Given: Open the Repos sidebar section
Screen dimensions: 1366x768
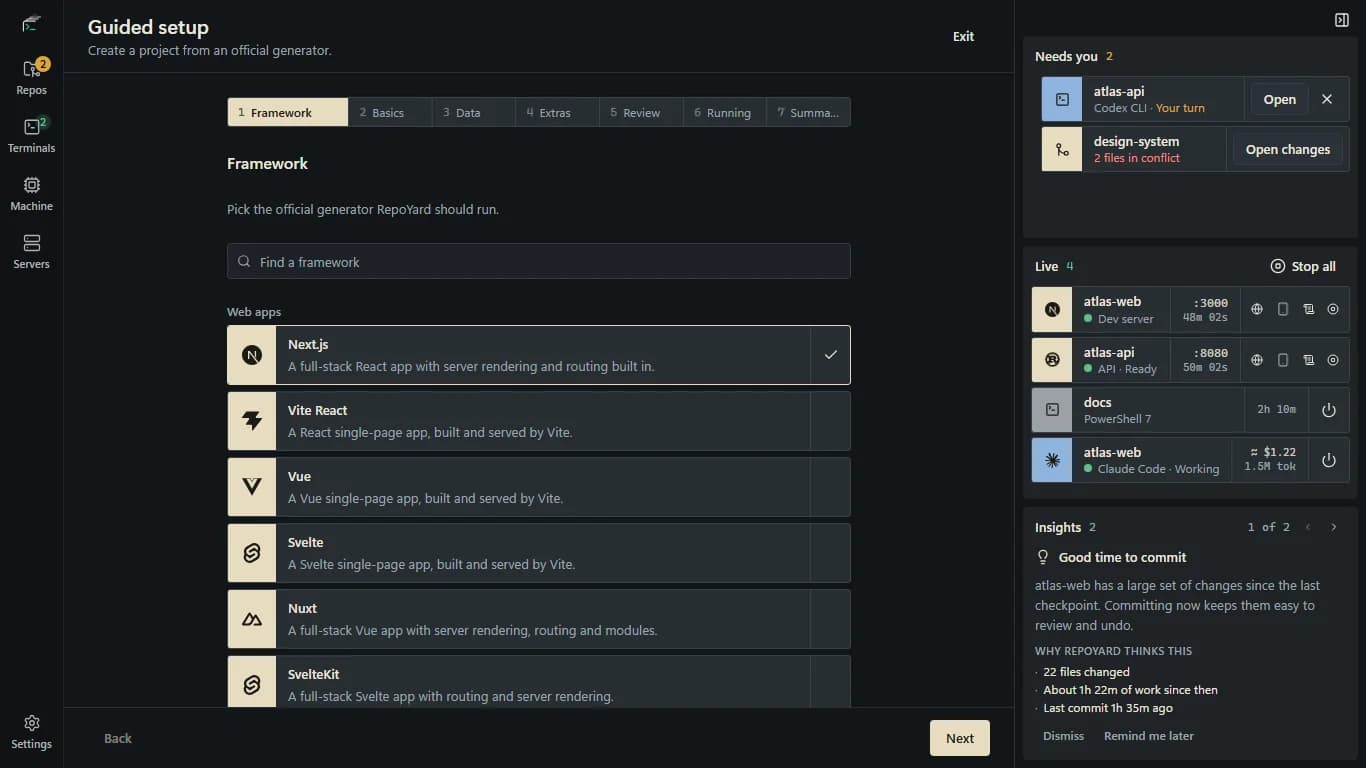Looking at the screenshot, I should tap(31, 77).
